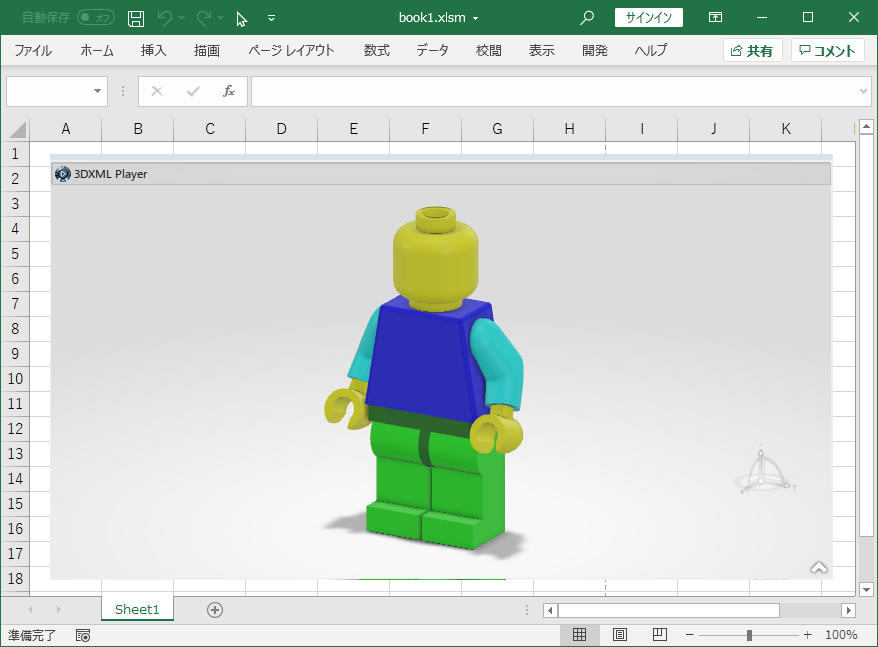The width and height of the screenshot is (878, 647).
Task: Click the 100% zoom level
Action: (x=841, y=635)
